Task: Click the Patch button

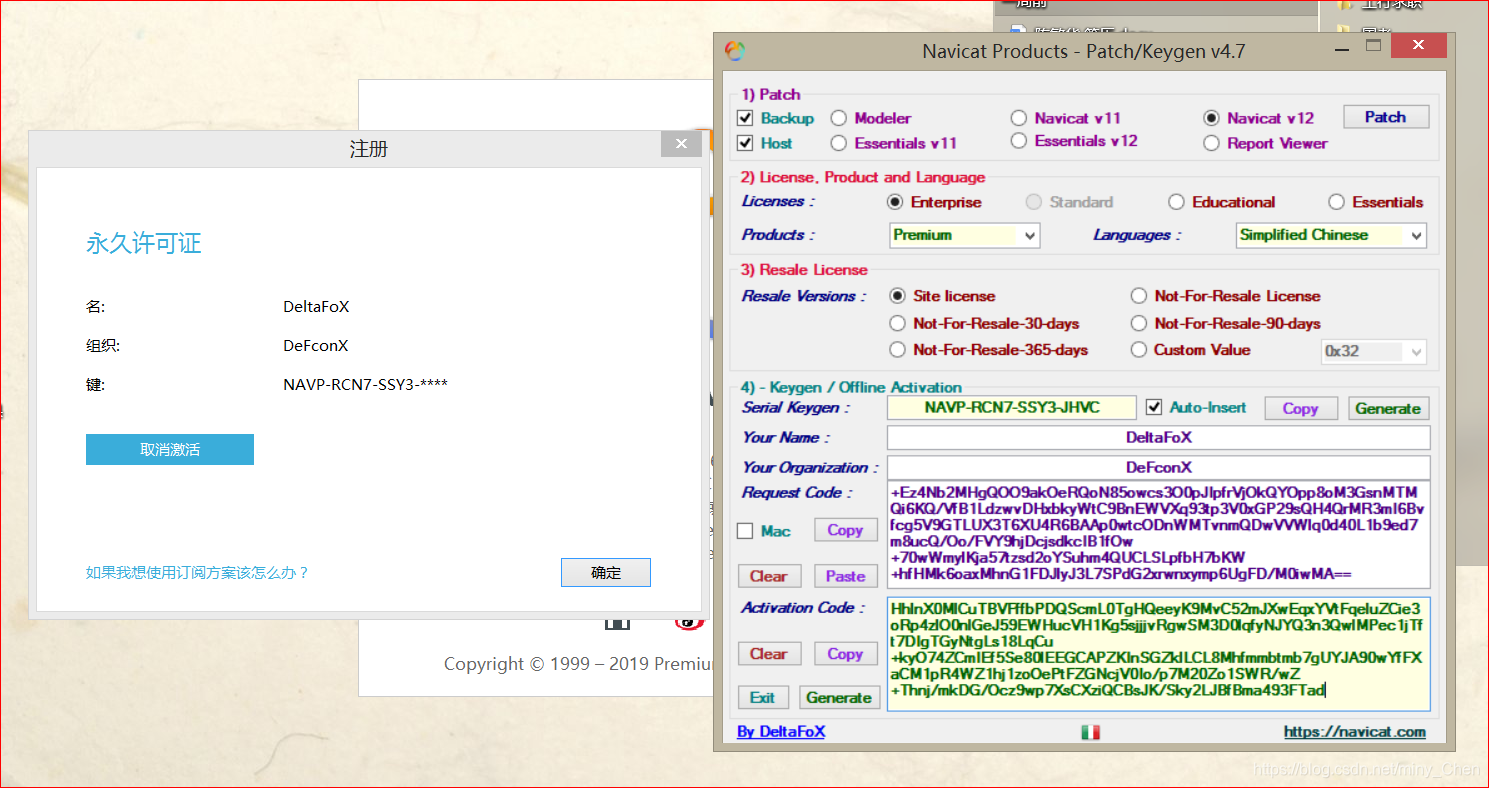Action: click(x=1385, y=117)
